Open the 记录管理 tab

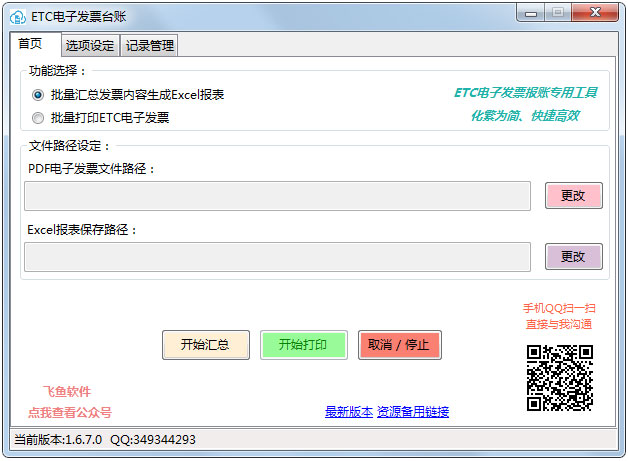pos(149,45)
